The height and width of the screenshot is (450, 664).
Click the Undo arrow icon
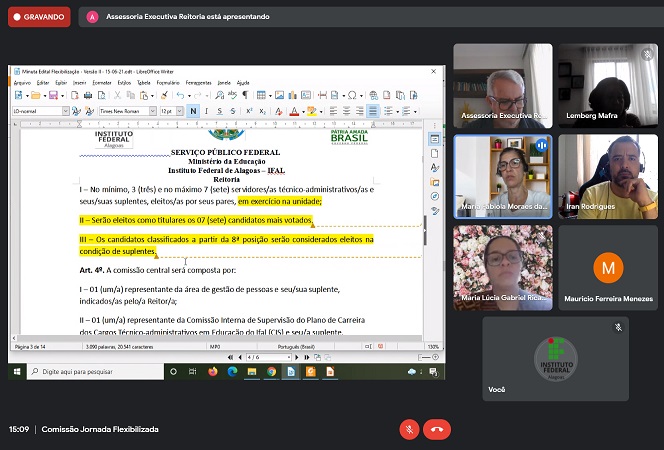coord(181,96)
